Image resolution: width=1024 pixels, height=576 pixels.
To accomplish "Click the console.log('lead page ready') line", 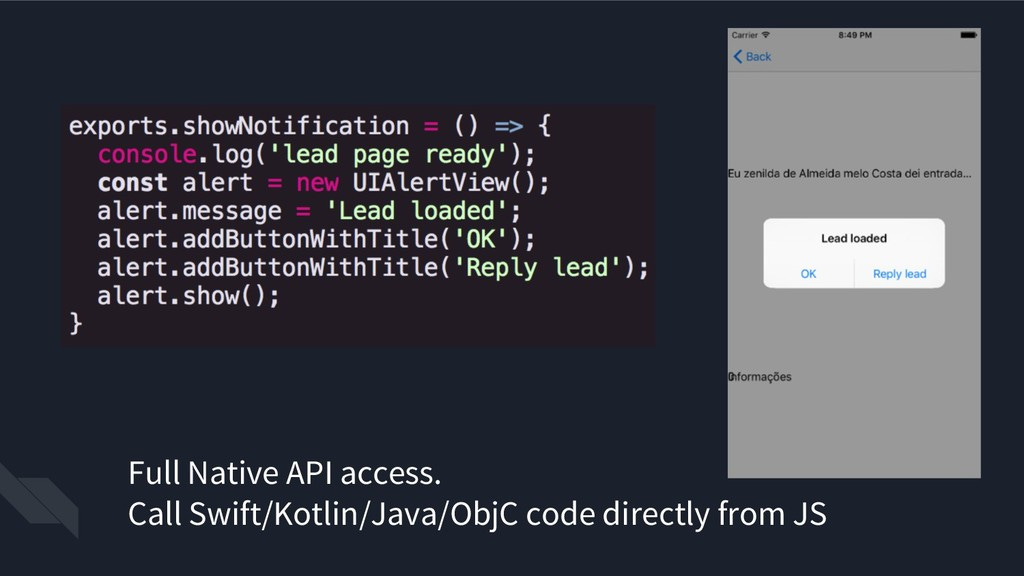I will coord(316,155).
